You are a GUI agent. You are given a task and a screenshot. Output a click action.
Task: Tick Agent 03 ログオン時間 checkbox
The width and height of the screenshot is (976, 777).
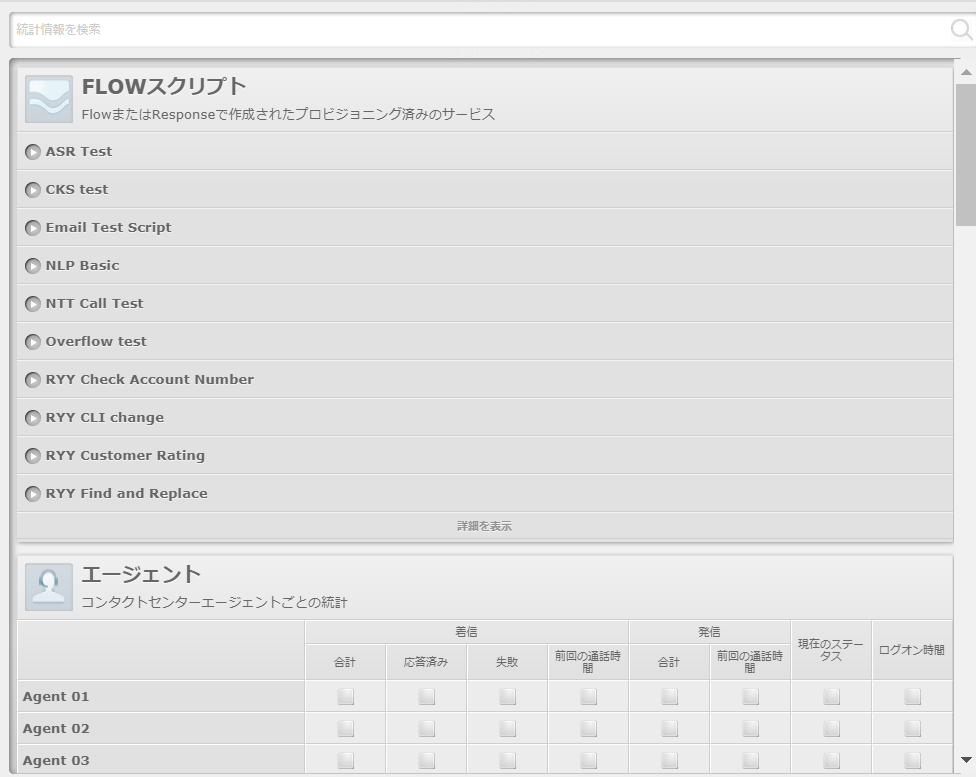click(912, 760)
